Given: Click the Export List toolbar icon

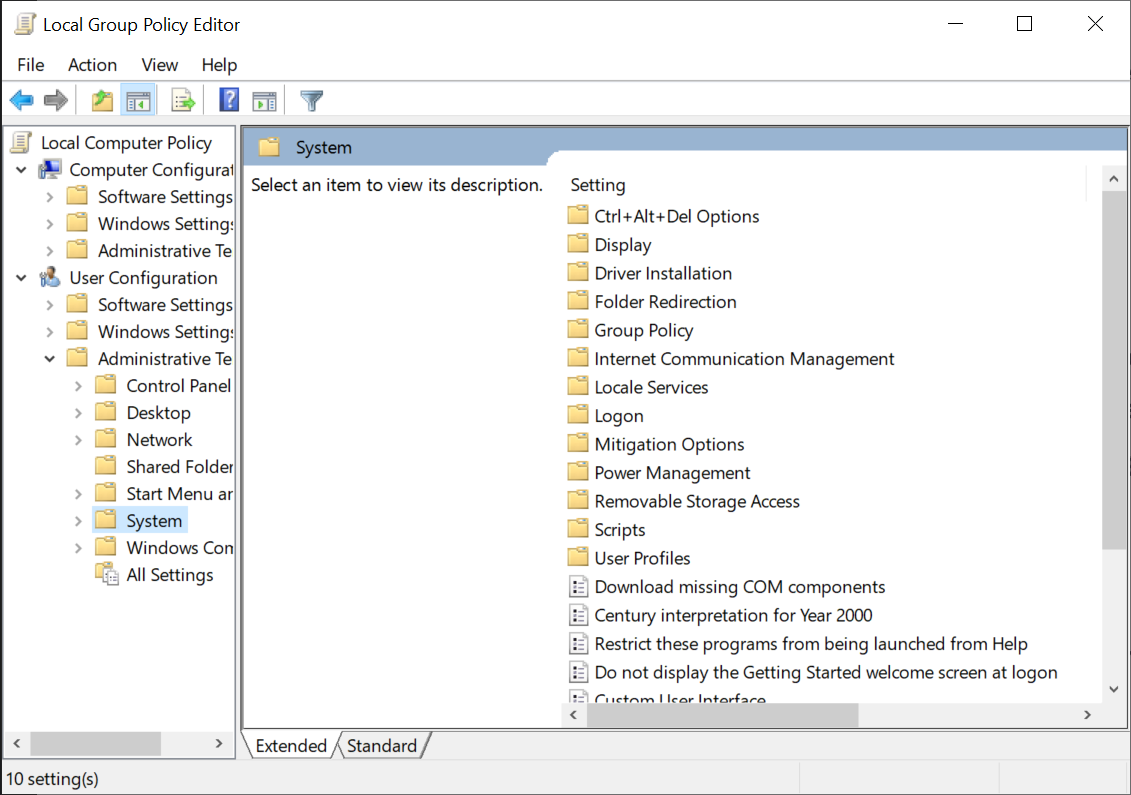Looking at the screenshot, I should [x=183, y=101].
